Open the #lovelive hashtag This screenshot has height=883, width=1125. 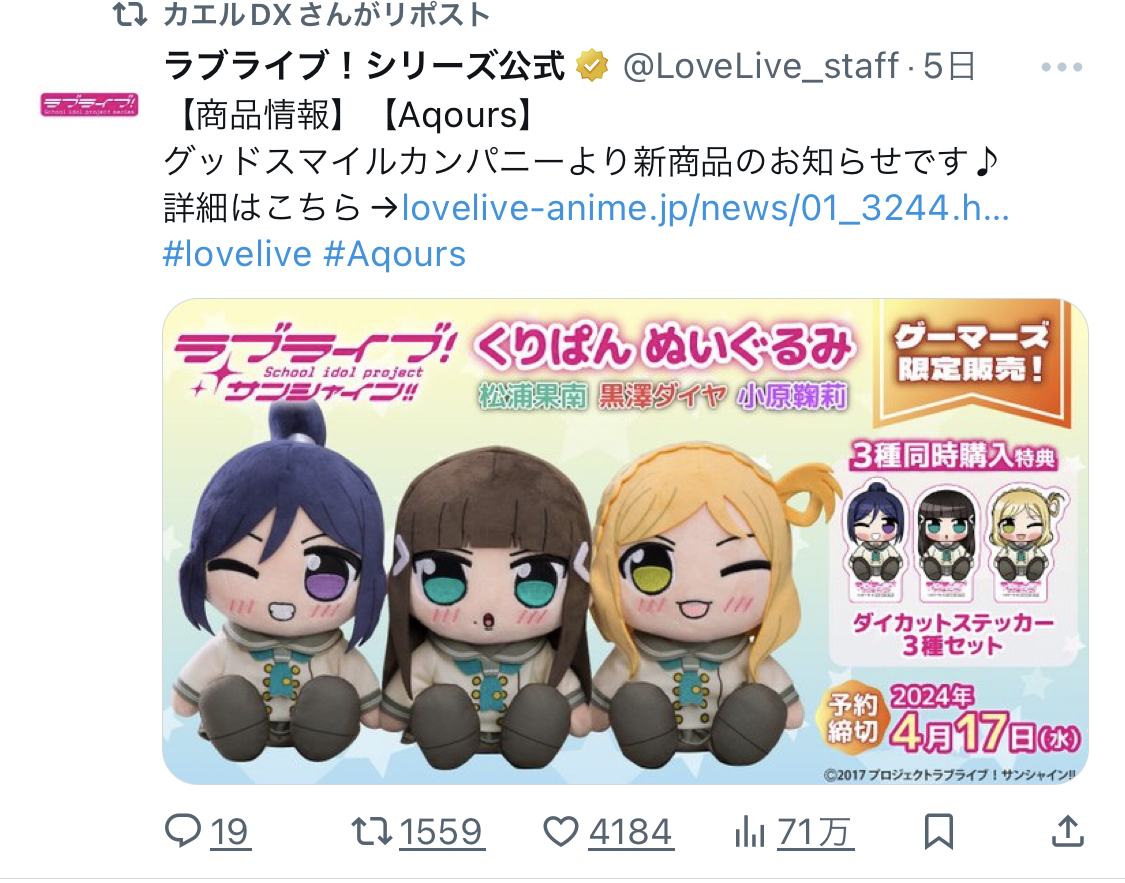pos(237,254)
